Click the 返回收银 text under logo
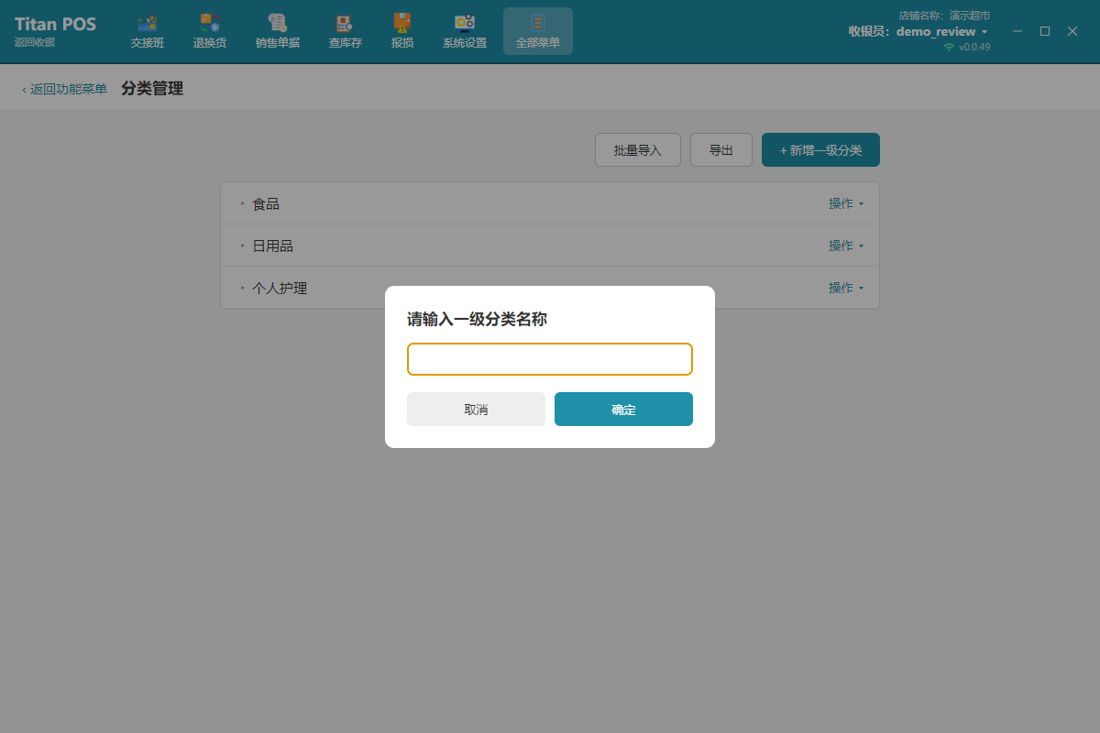Image resolution: width=1100 pixels, height=733 pixels. tap(34, 43)
